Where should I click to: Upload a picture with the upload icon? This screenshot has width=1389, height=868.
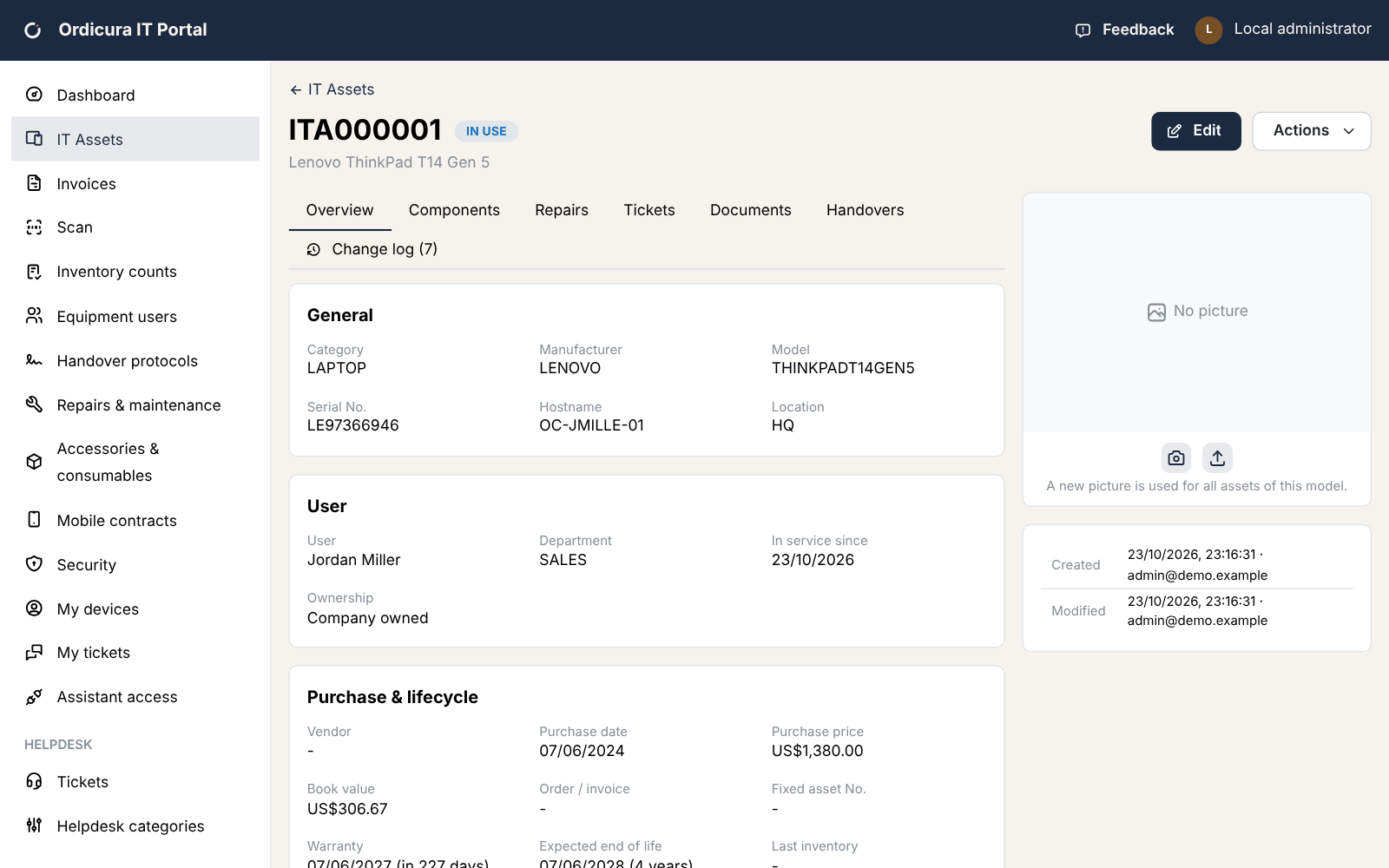(1217, 457)
